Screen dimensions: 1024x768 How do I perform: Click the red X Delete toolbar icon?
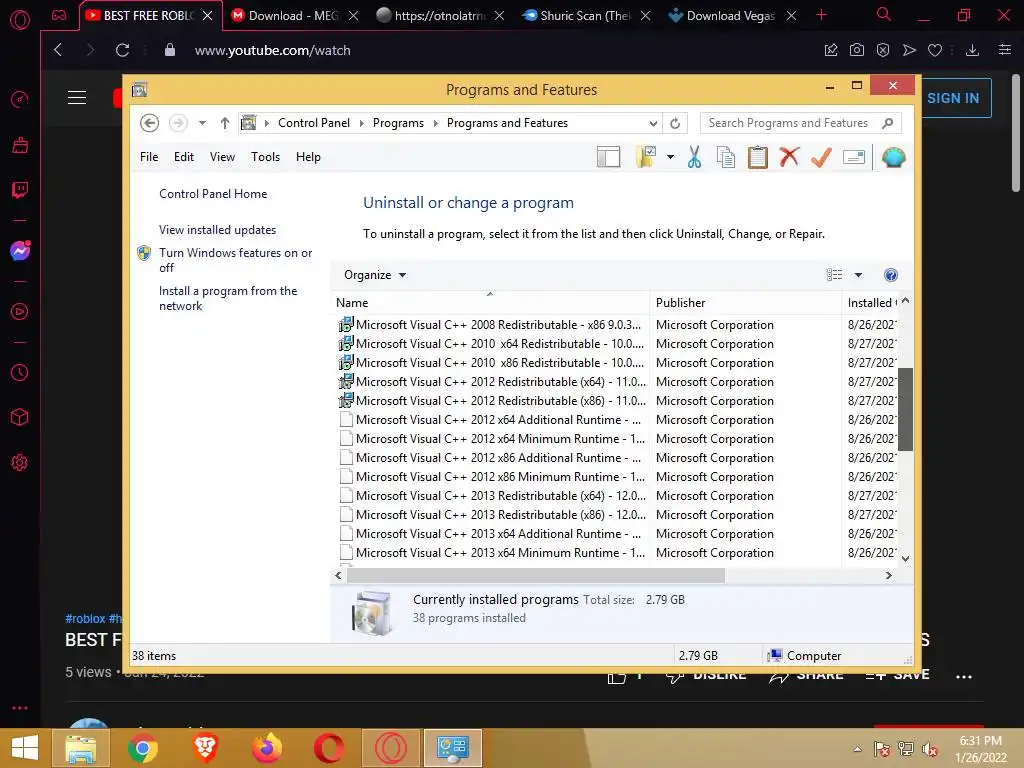789,157
